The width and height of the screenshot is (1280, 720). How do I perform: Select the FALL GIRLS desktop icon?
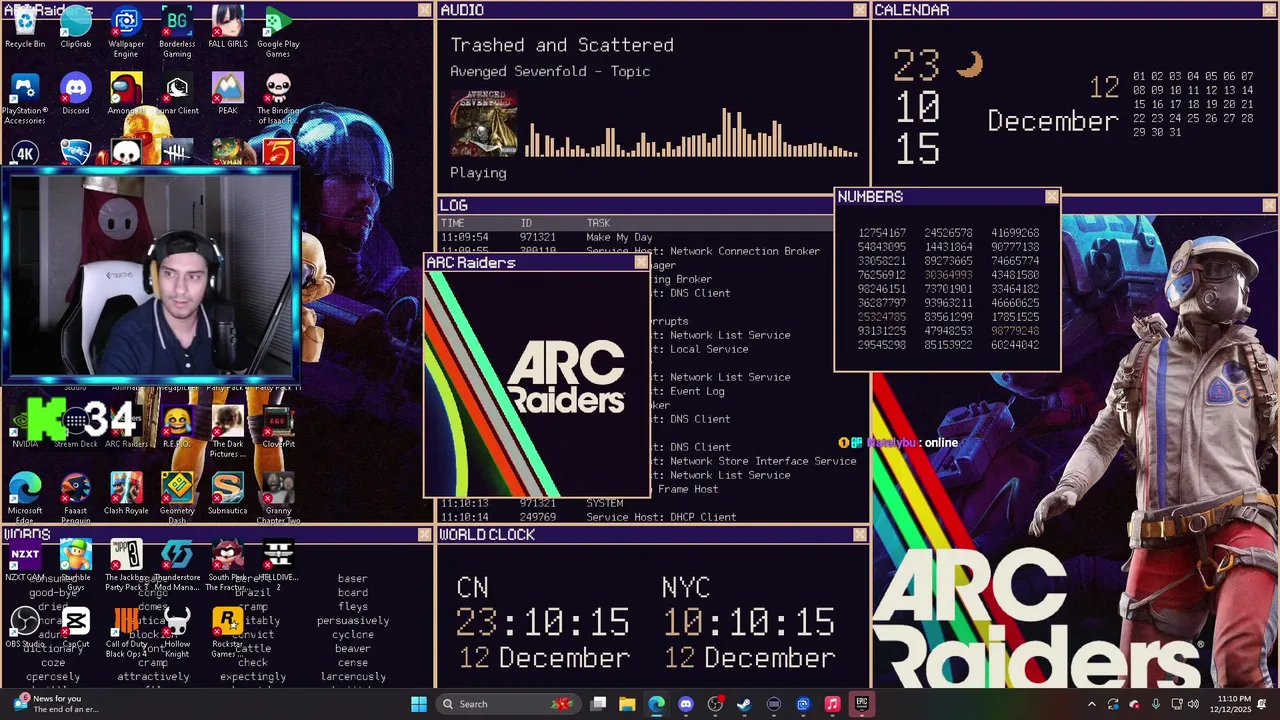tap(228, 28)
